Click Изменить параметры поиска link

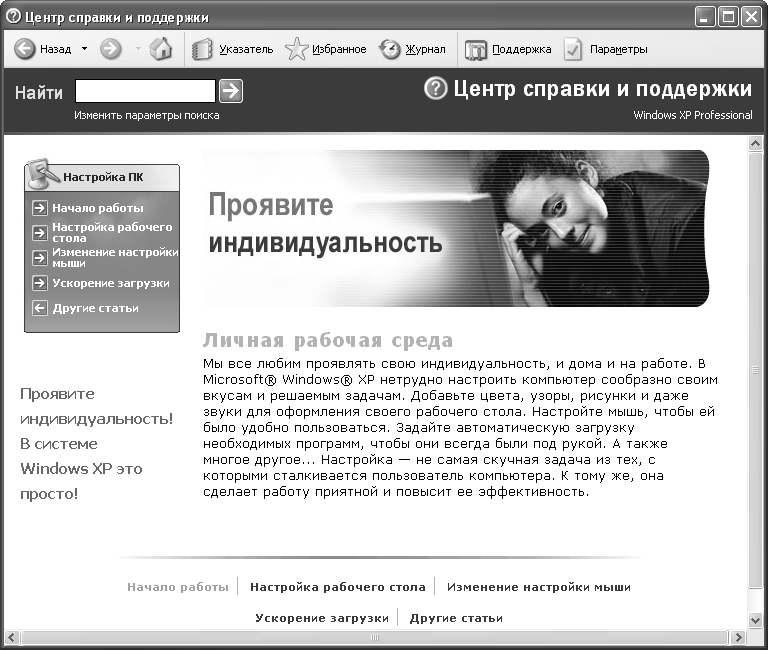point(146,115)
